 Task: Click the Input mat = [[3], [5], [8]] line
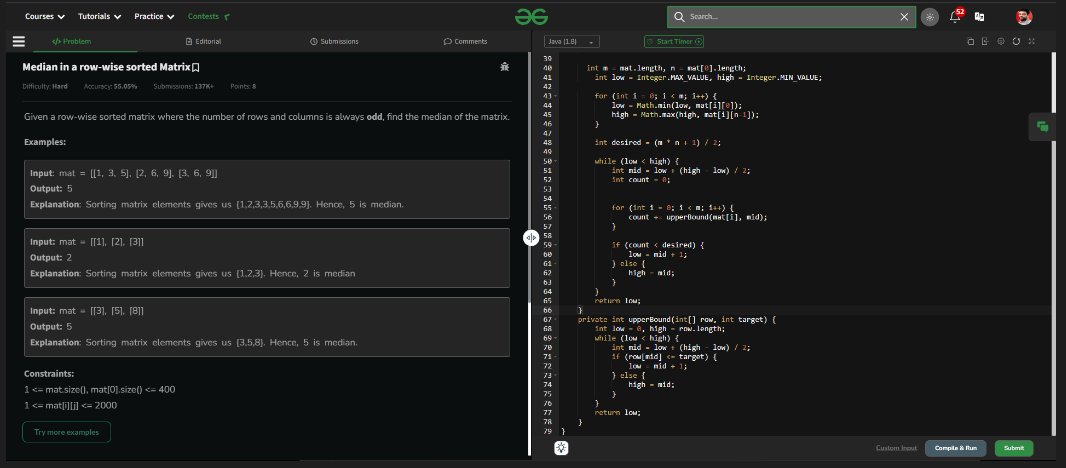point(87,310)
